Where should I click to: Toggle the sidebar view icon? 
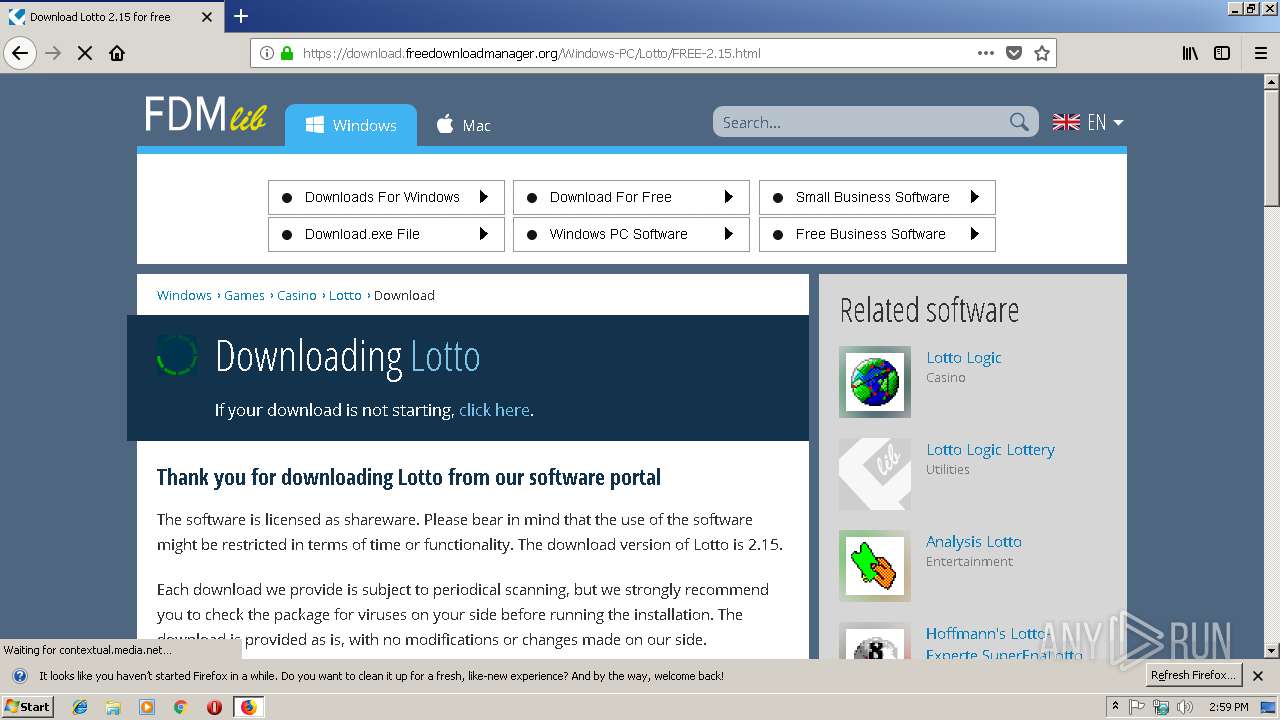tap(1222, 53)
